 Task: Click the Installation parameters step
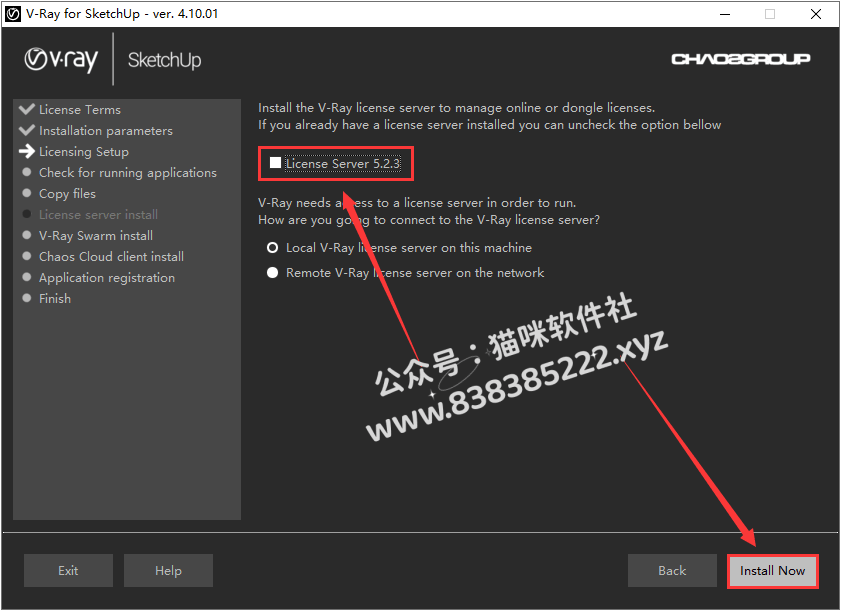pos(106,130)
